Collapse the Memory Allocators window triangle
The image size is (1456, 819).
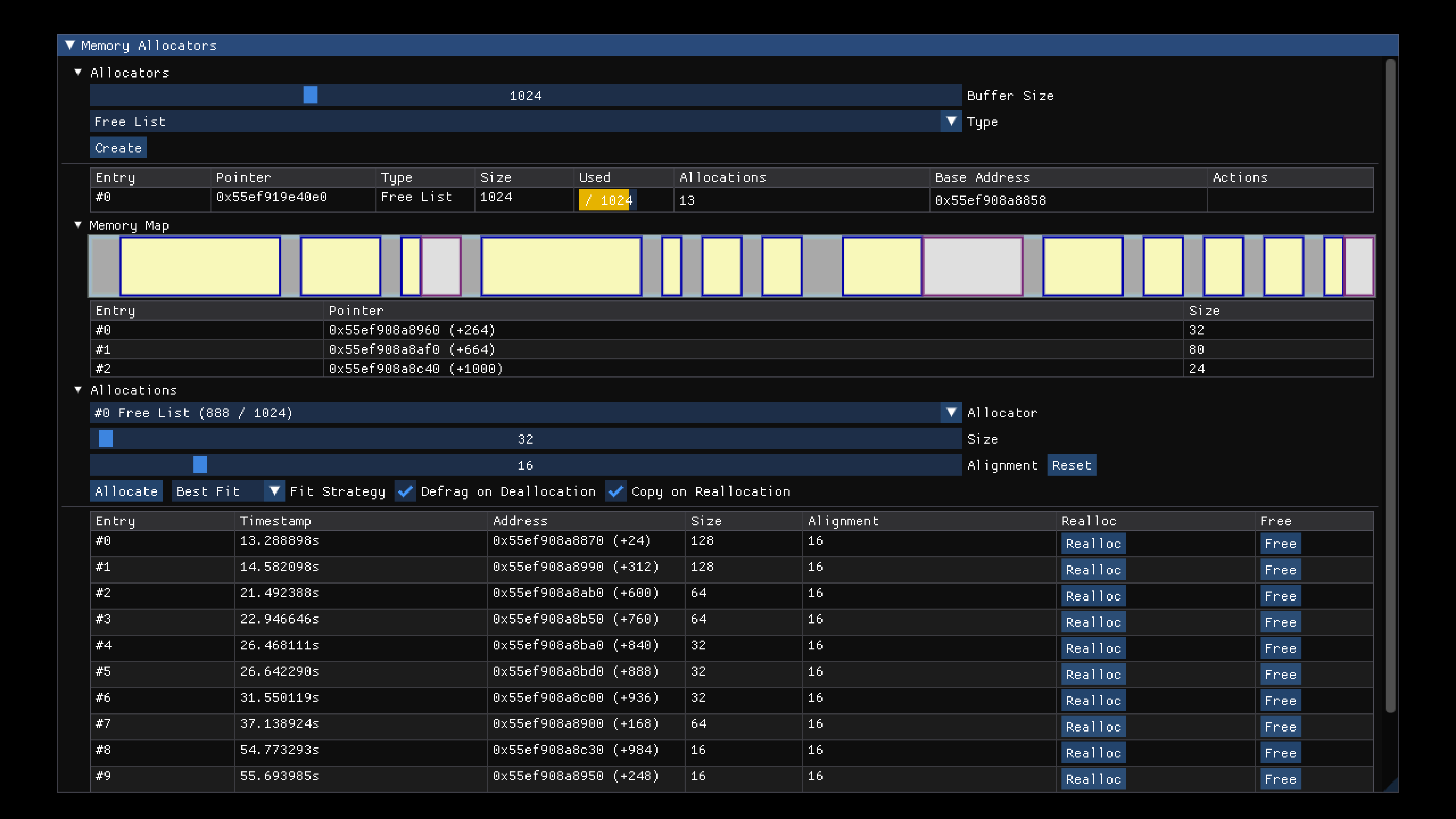pos(70,45)
